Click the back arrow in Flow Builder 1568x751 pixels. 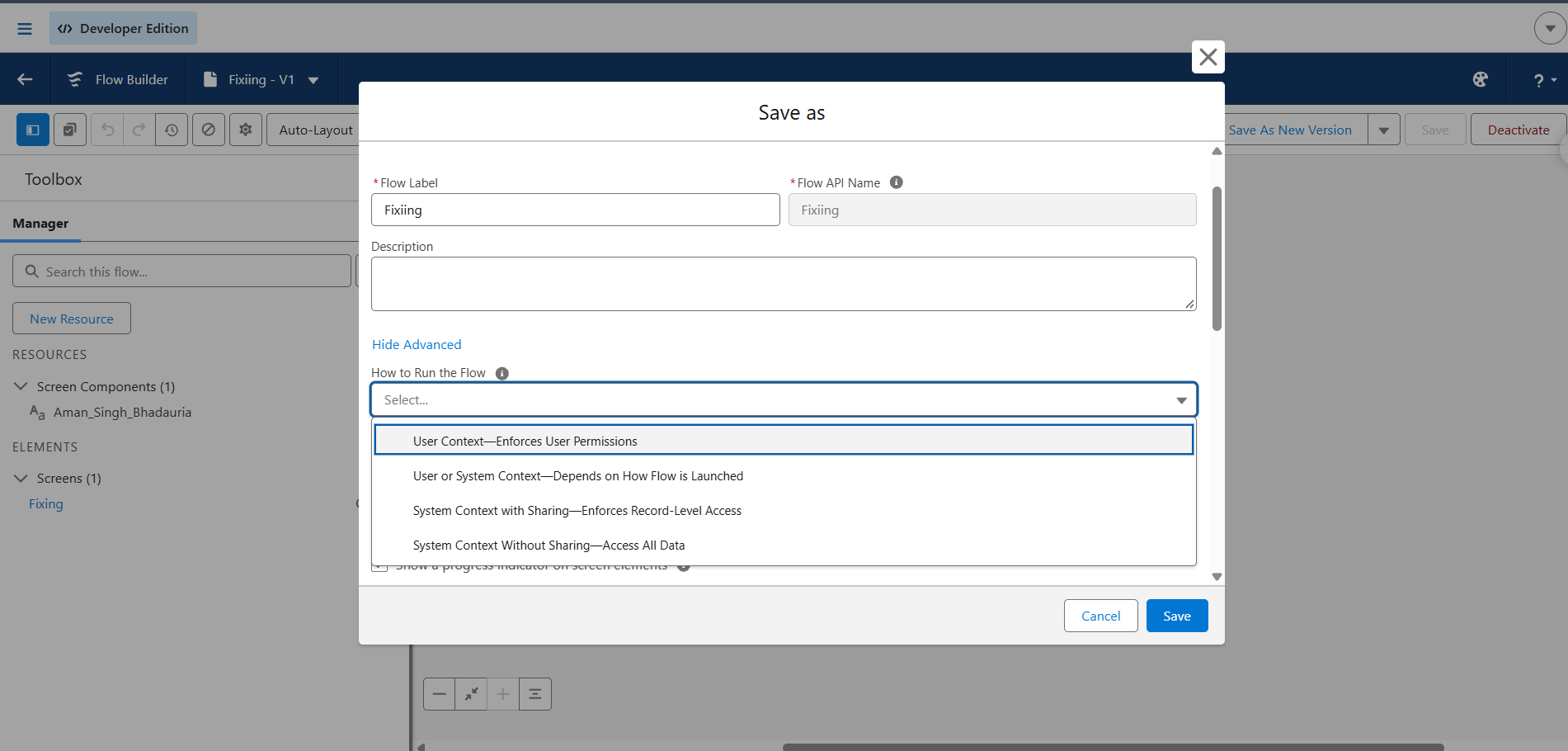(x=25, y=79)
